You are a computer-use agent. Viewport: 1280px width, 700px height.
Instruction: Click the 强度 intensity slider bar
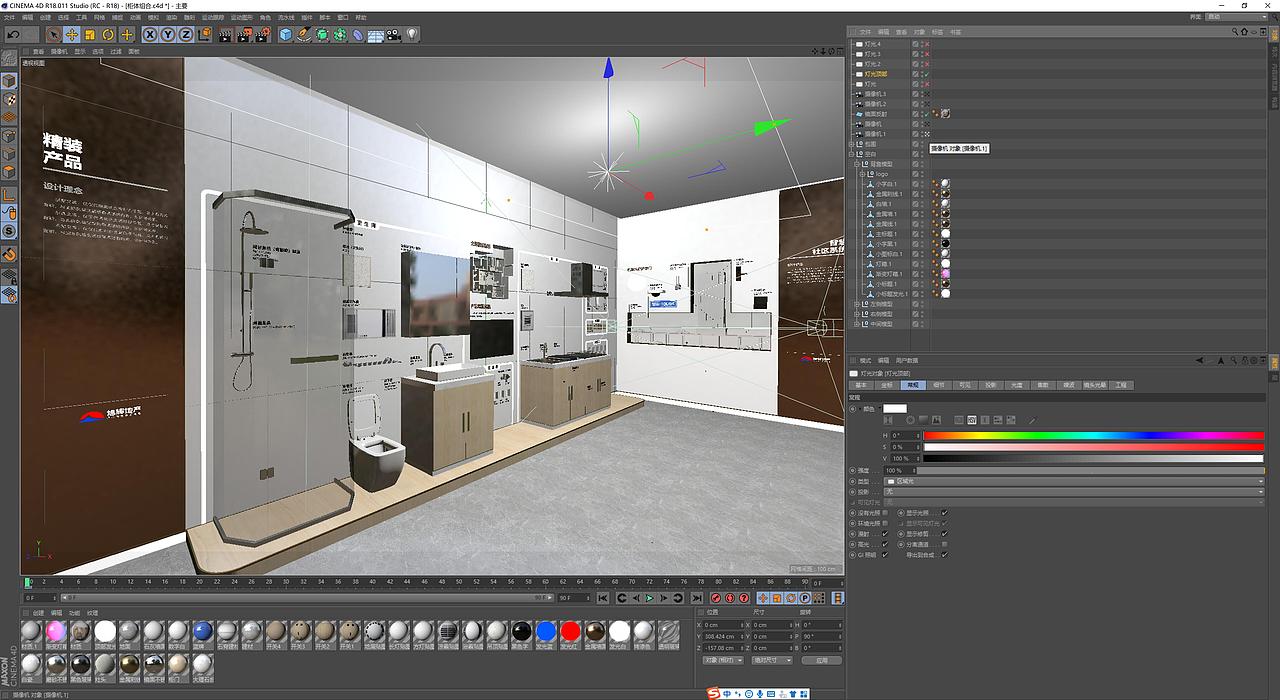[x=1090, y=470]
